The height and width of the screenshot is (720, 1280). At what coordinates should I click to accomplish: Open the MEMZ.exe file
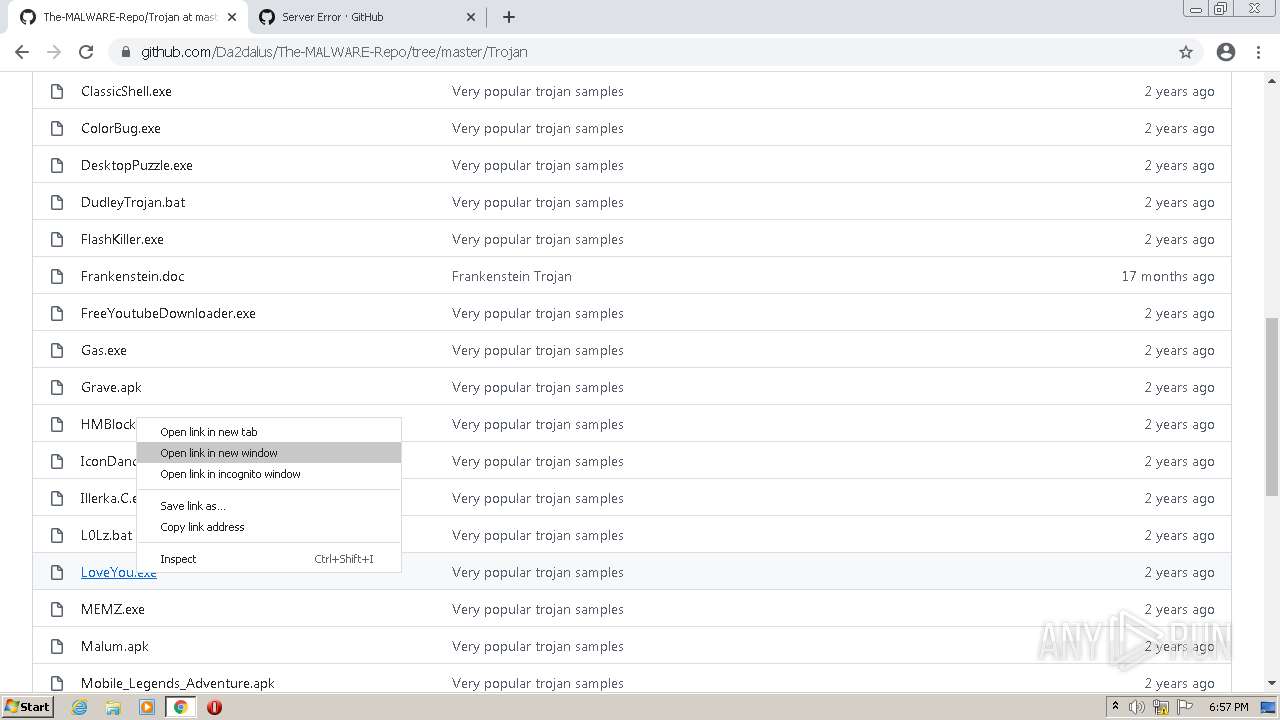(x=113, y=609)
